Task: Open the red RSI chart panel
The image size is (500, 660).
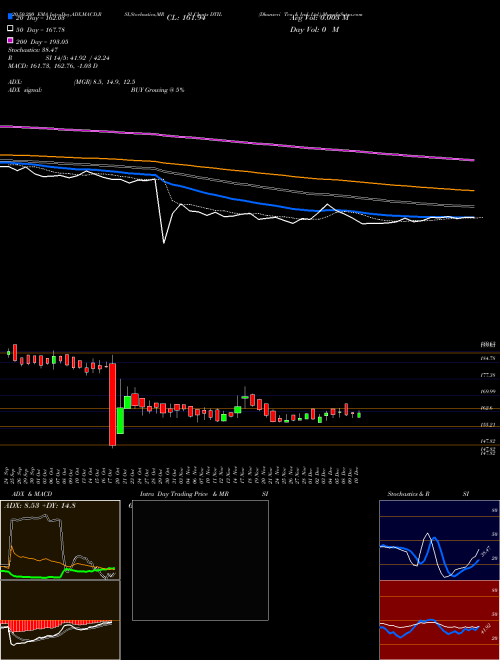Action: point(439,620)
